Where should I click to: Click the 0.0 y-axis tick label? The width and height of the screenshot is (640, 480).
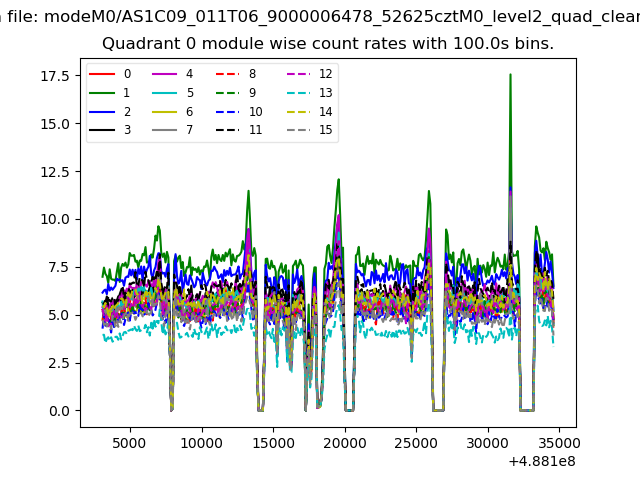[58, 411]
